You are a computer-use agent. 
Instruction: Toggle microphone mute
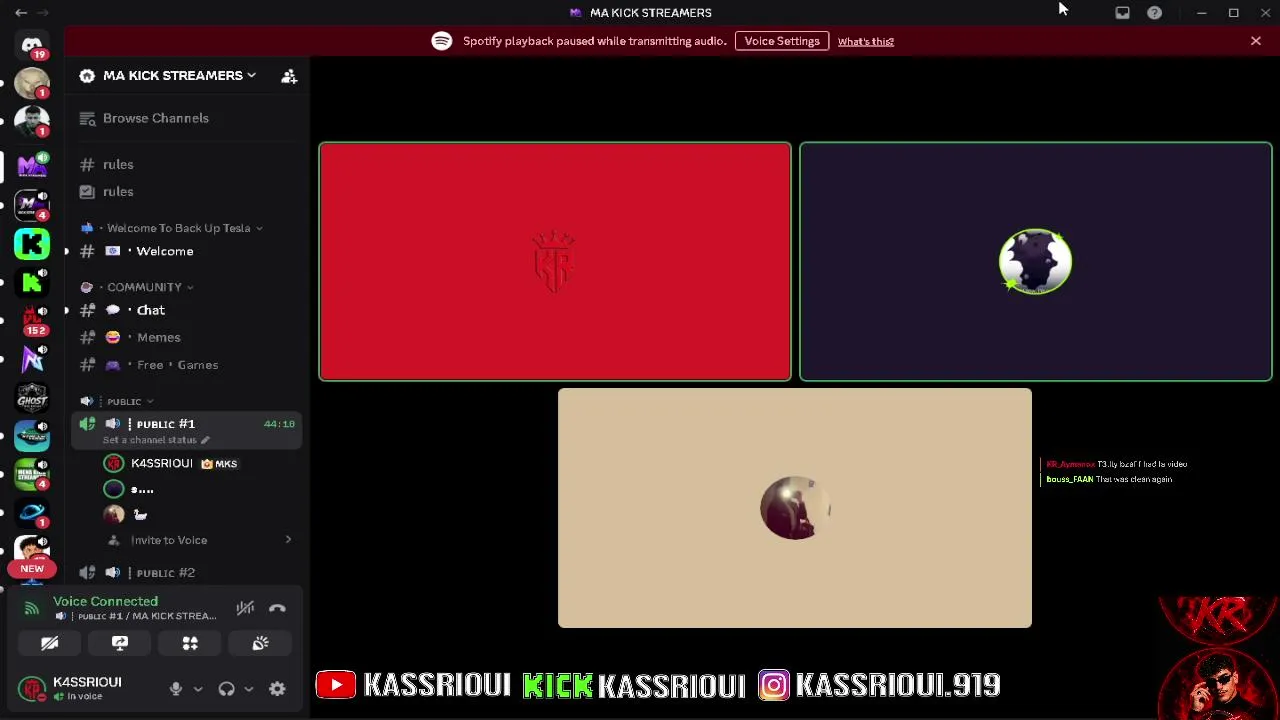coord(176,688)
